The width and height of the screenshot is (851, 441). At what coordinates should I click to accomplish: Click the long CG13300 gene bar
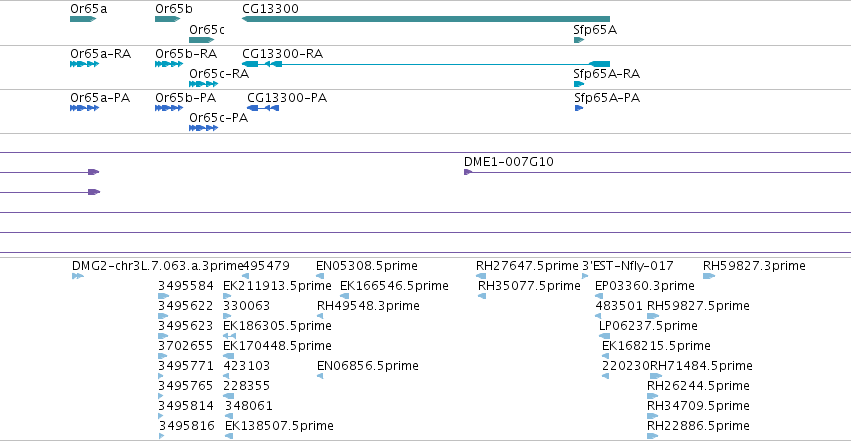tap(426, 19)
